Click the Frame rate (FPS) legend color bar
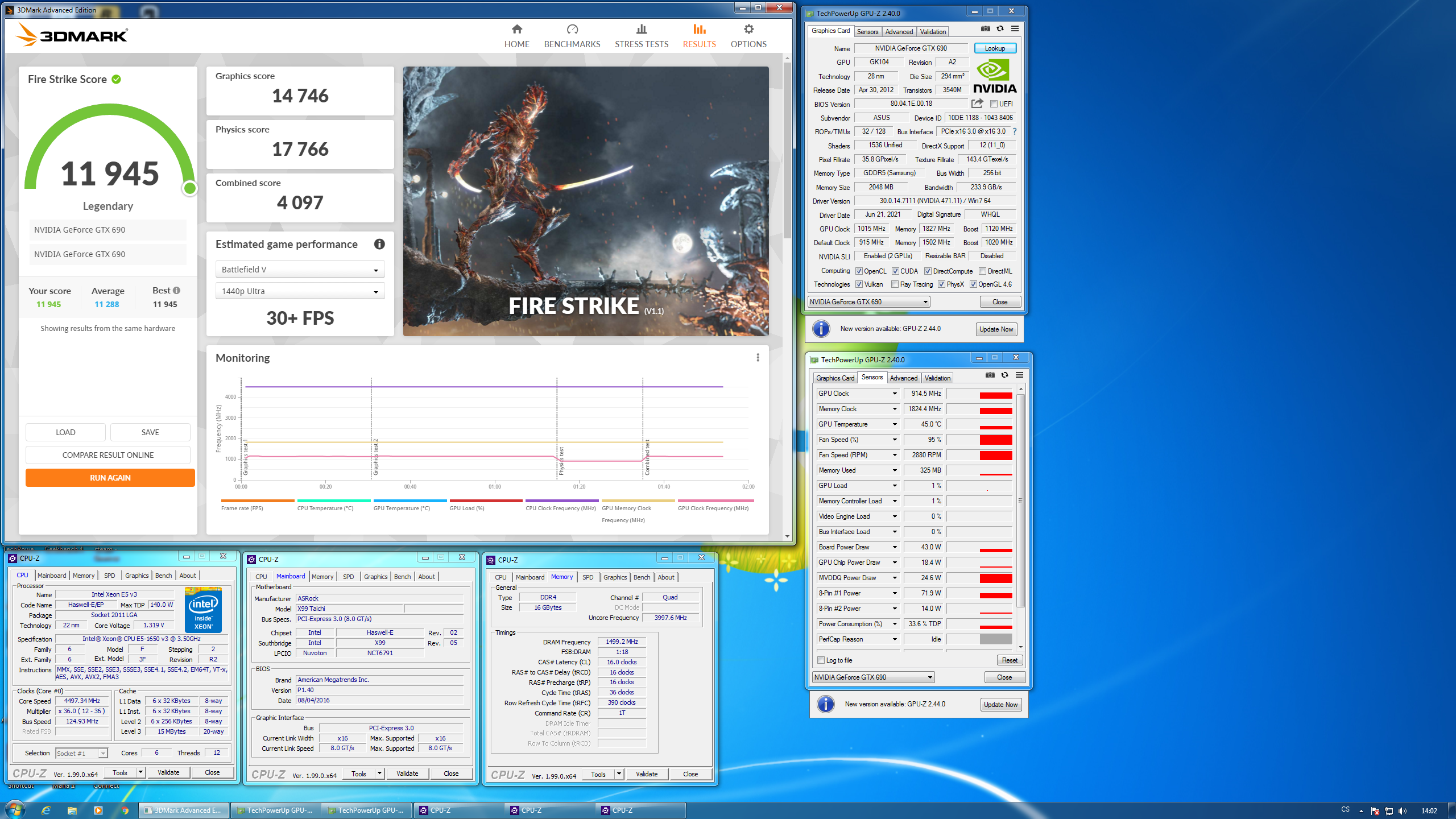 (x=258, y=501)
